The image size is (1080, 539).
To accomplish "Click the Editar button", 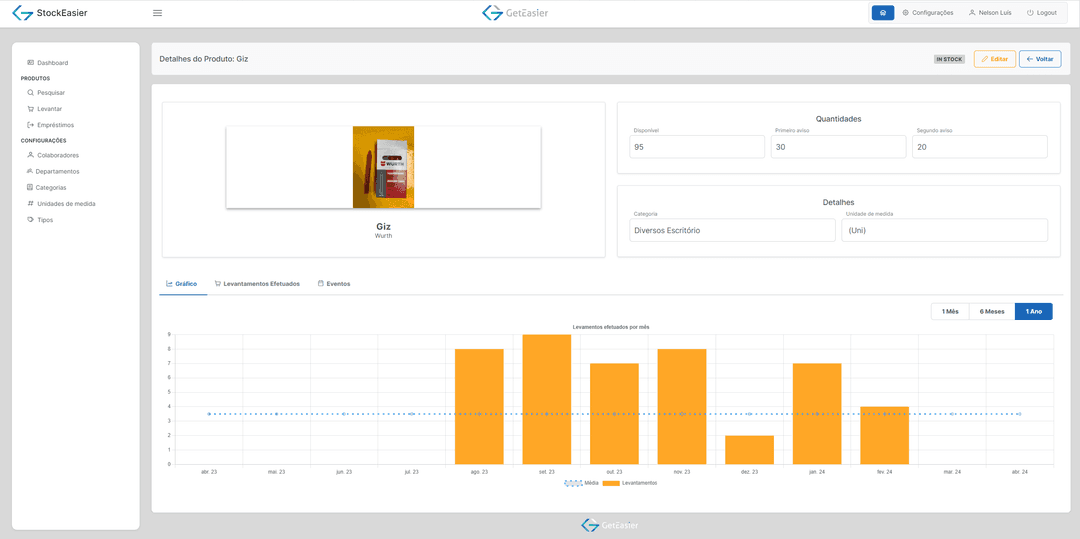I will 994,59.
